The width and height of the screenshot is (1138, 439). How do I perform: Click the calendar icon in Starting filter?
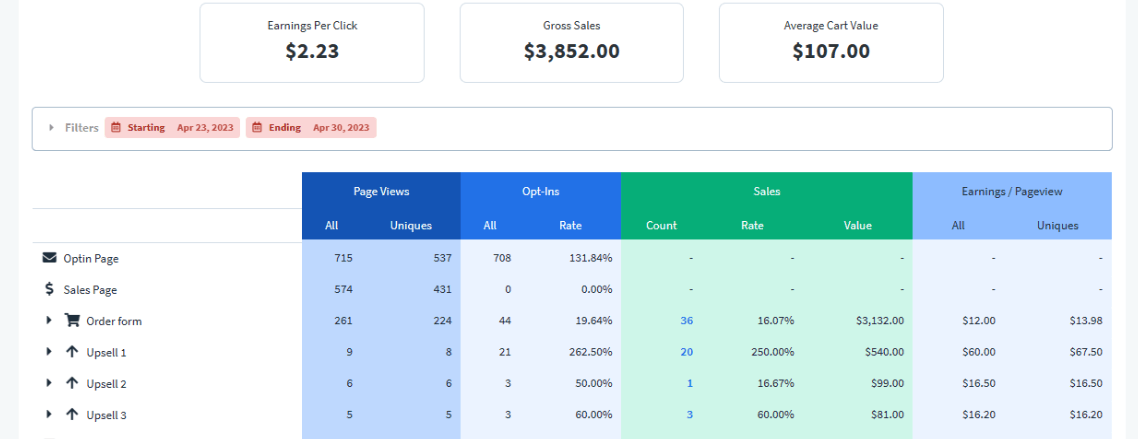click(x=116, y=128)
